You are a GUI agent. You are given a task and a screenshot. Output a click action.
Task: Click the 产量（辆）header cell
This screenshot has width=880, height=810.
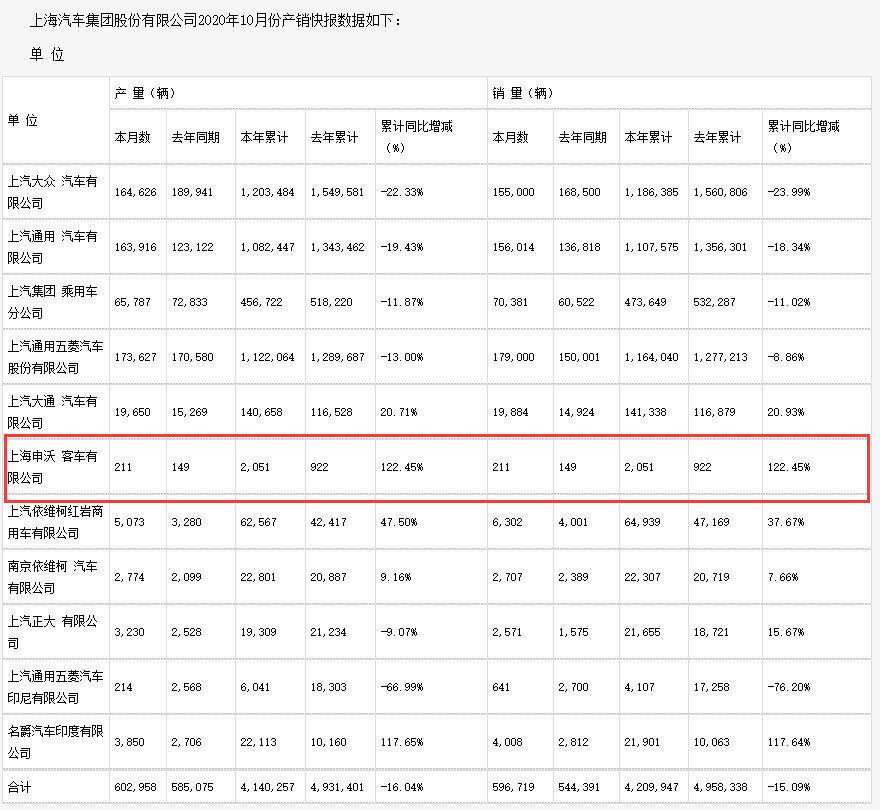point(145,93)
